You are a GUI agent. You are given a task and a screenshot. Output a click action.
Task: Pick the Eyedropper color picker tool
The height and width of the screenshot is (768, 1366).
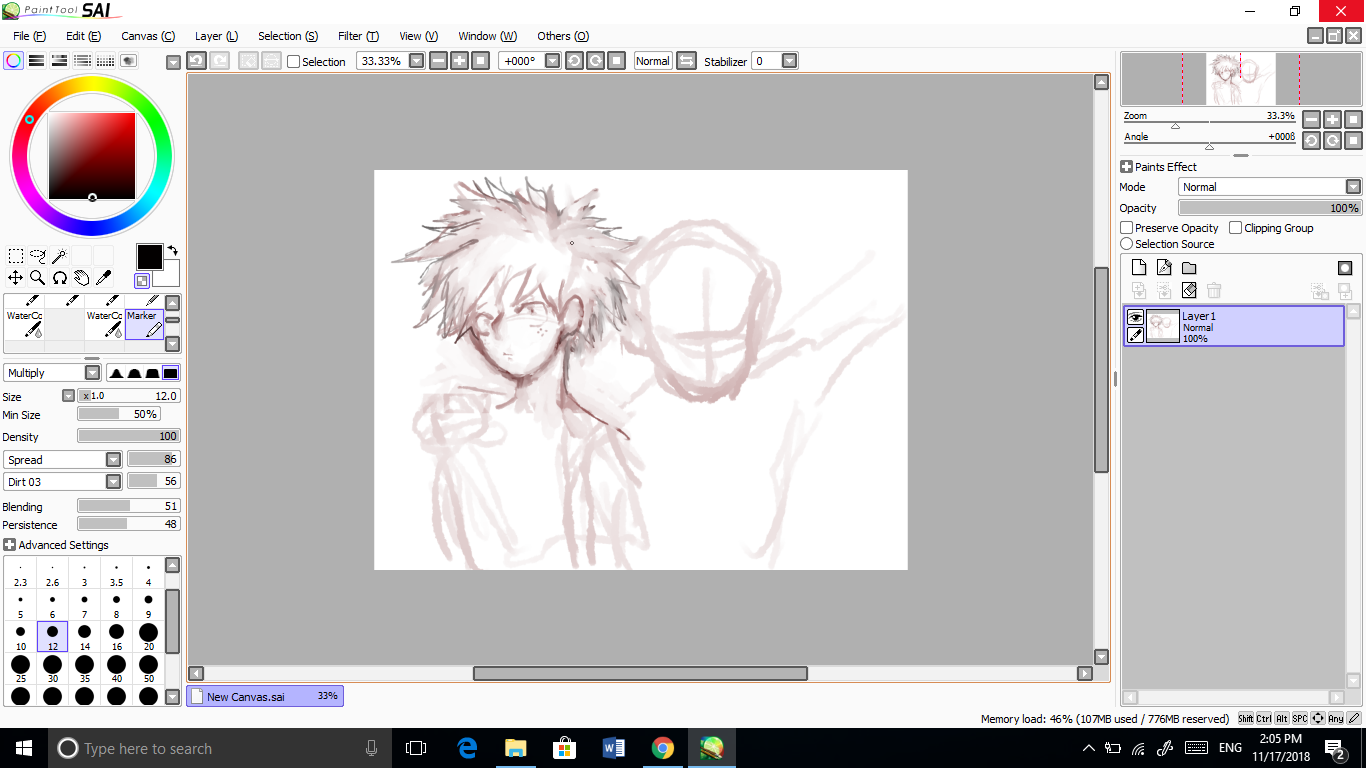[x=103, y=278]
